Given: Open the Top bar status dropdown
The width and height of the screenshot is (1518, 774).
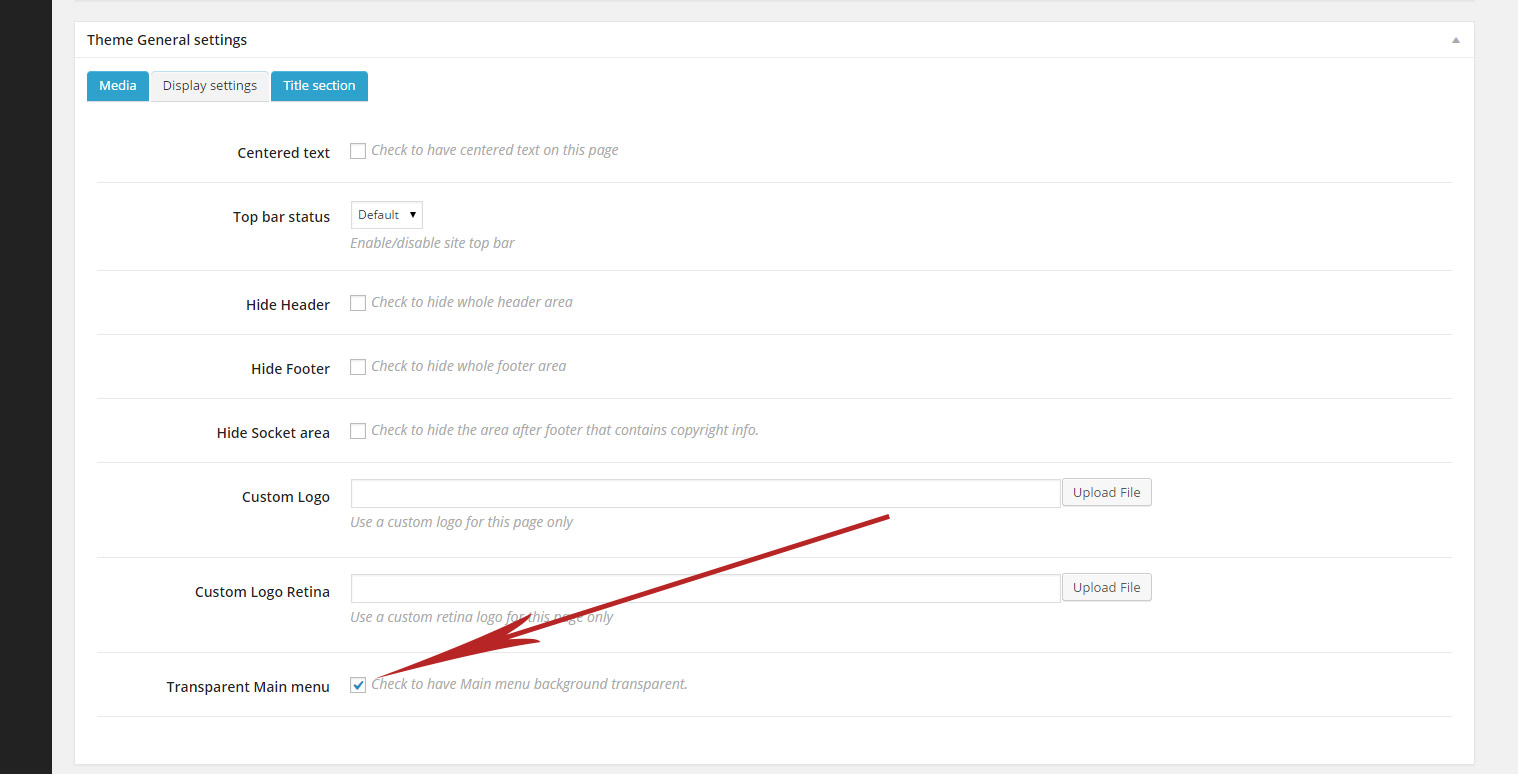Looking at the screenshot, I should coord(387,215).
